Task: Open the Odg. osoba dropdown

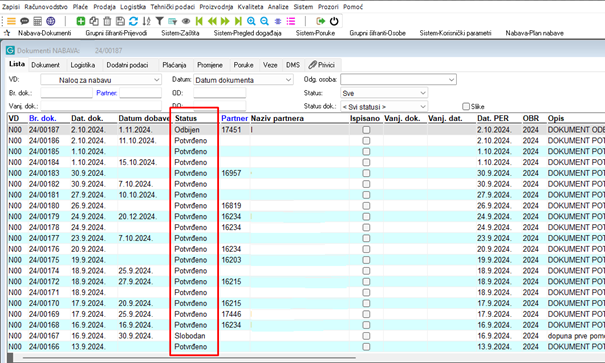Action: 398,79
